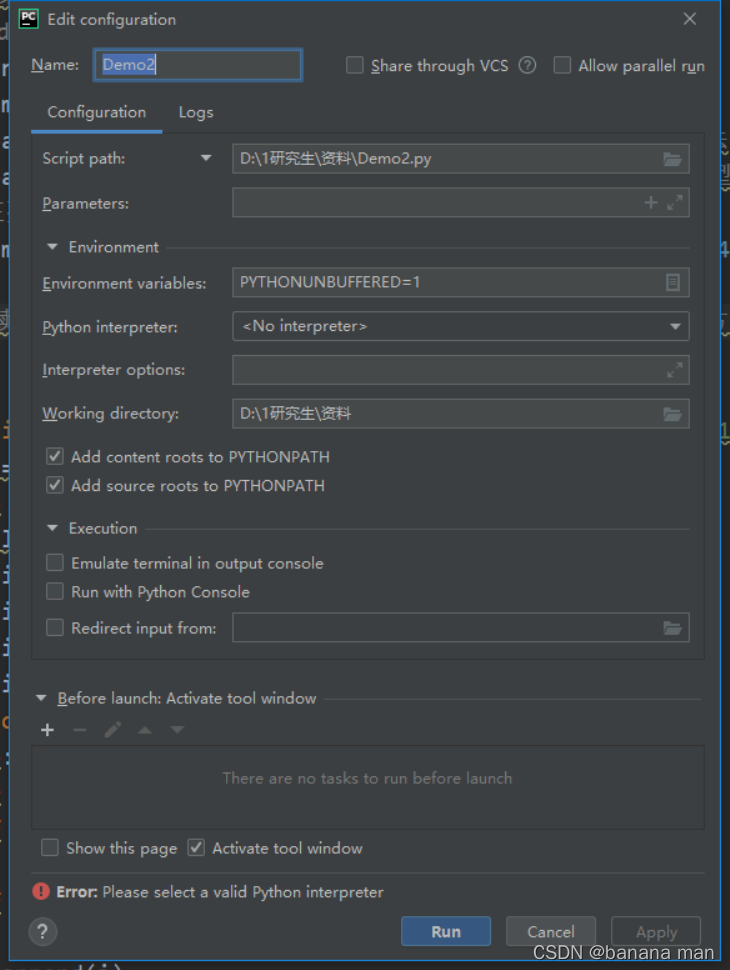Image resolution: width=730 pixels, height=970 pixels.
Task: Collapse the Before launch section
Action: (41, 698)
